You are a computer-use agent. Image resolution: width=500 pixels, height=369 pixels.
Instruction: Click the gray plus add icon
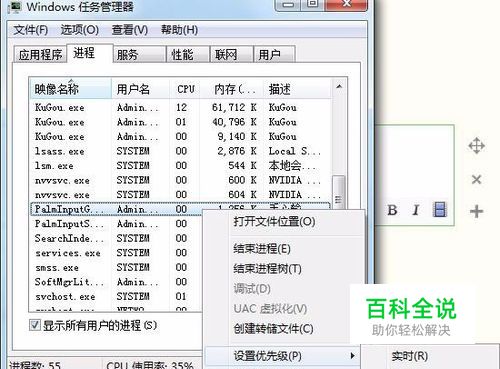click(x=476, y=211)
